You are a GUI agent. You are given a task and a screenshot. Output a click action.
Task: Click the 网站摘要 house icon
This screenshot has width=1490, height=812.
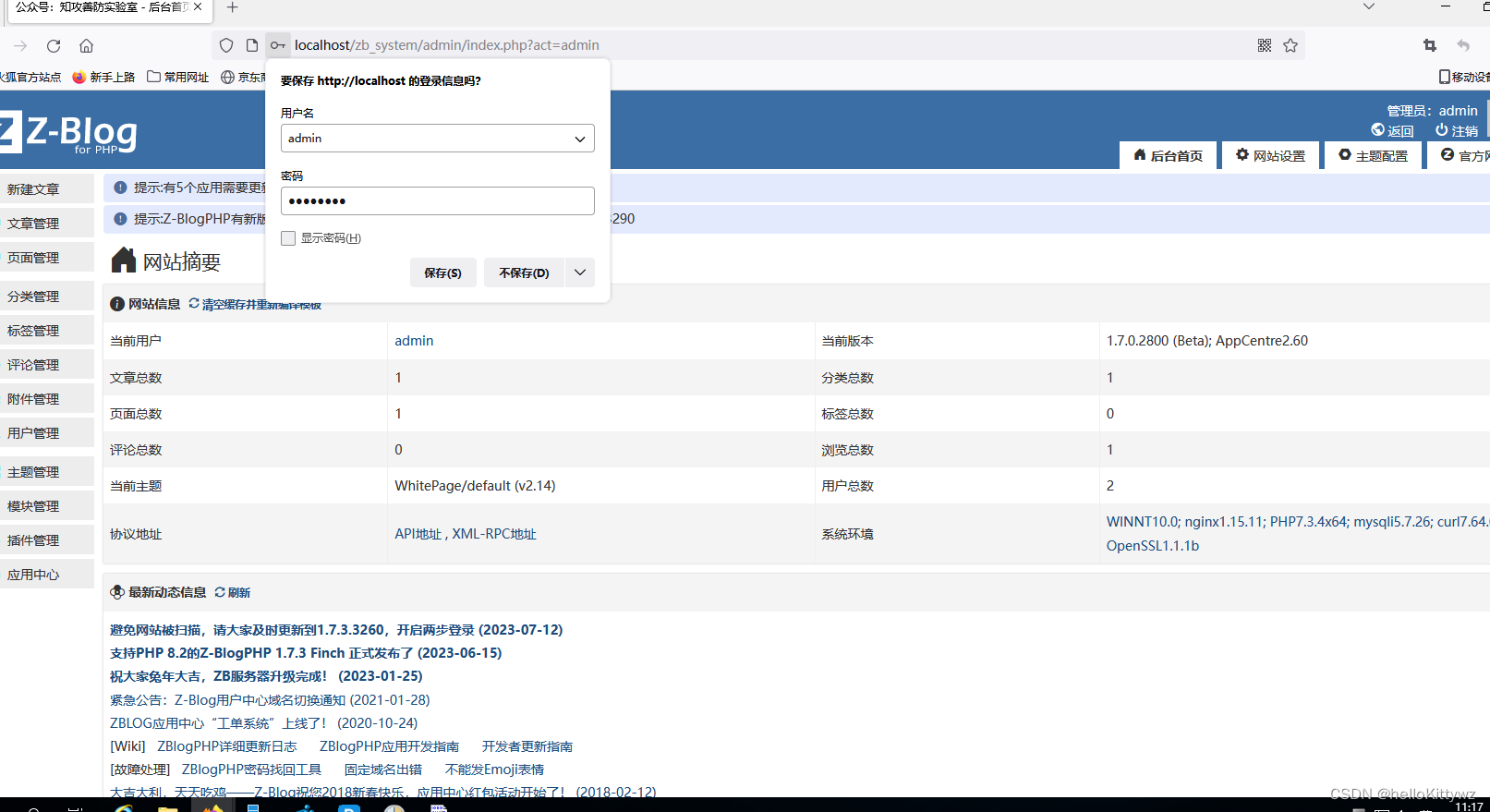click(124, 261)
